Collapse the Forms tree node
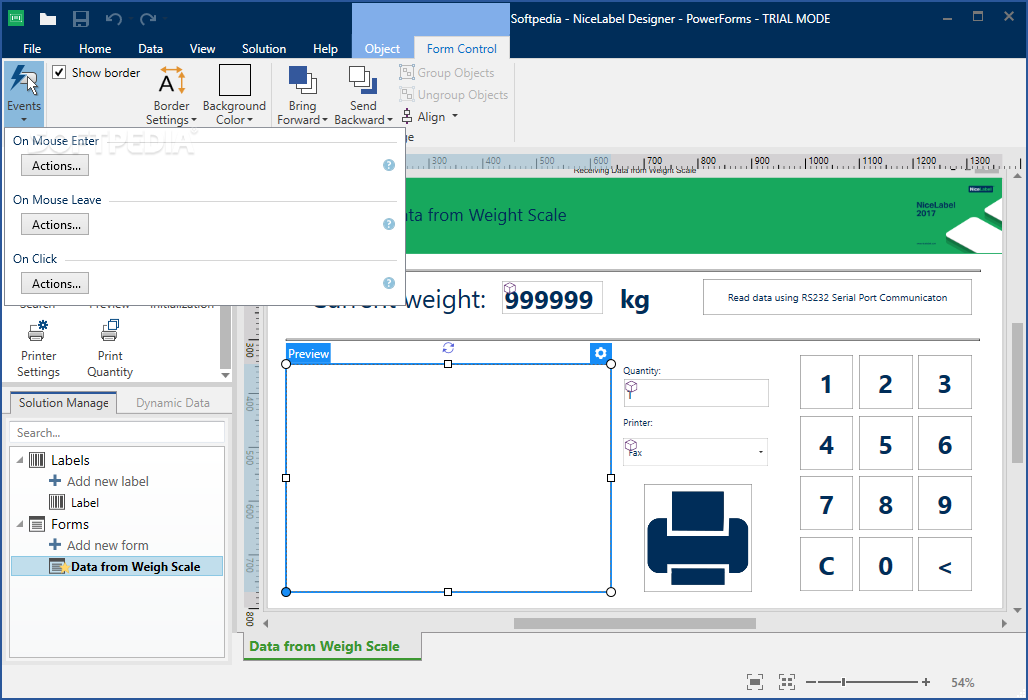Image resolution: width=1028 pixels, height=700 pixels. (20, 524)
